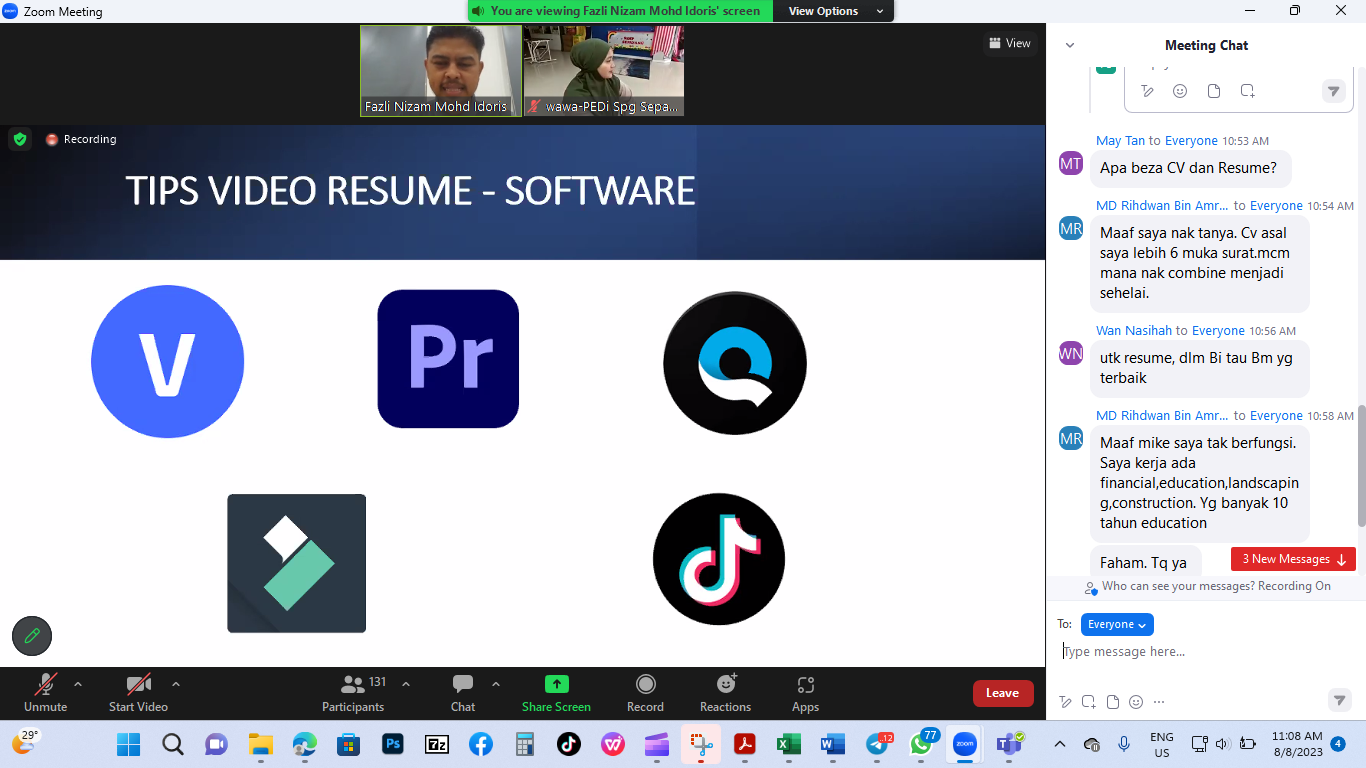Click the green Share Screen icon

[556, 685]
